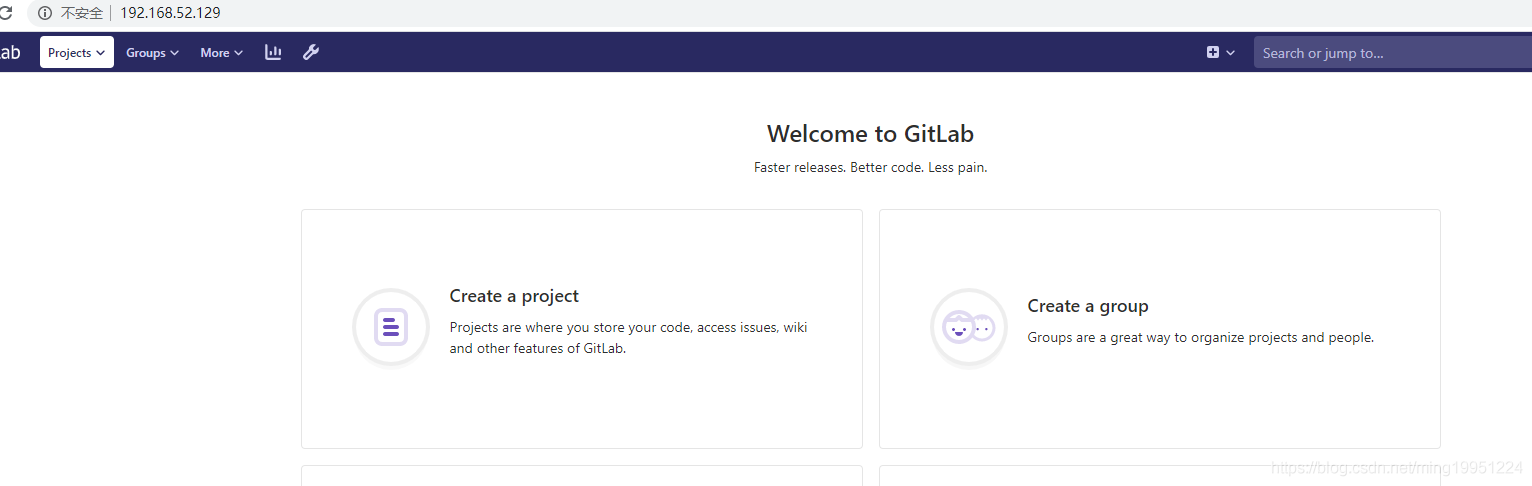Open the More dropdown in navbar
Viewport: 1532px width, 486px height.
[221, 52]
